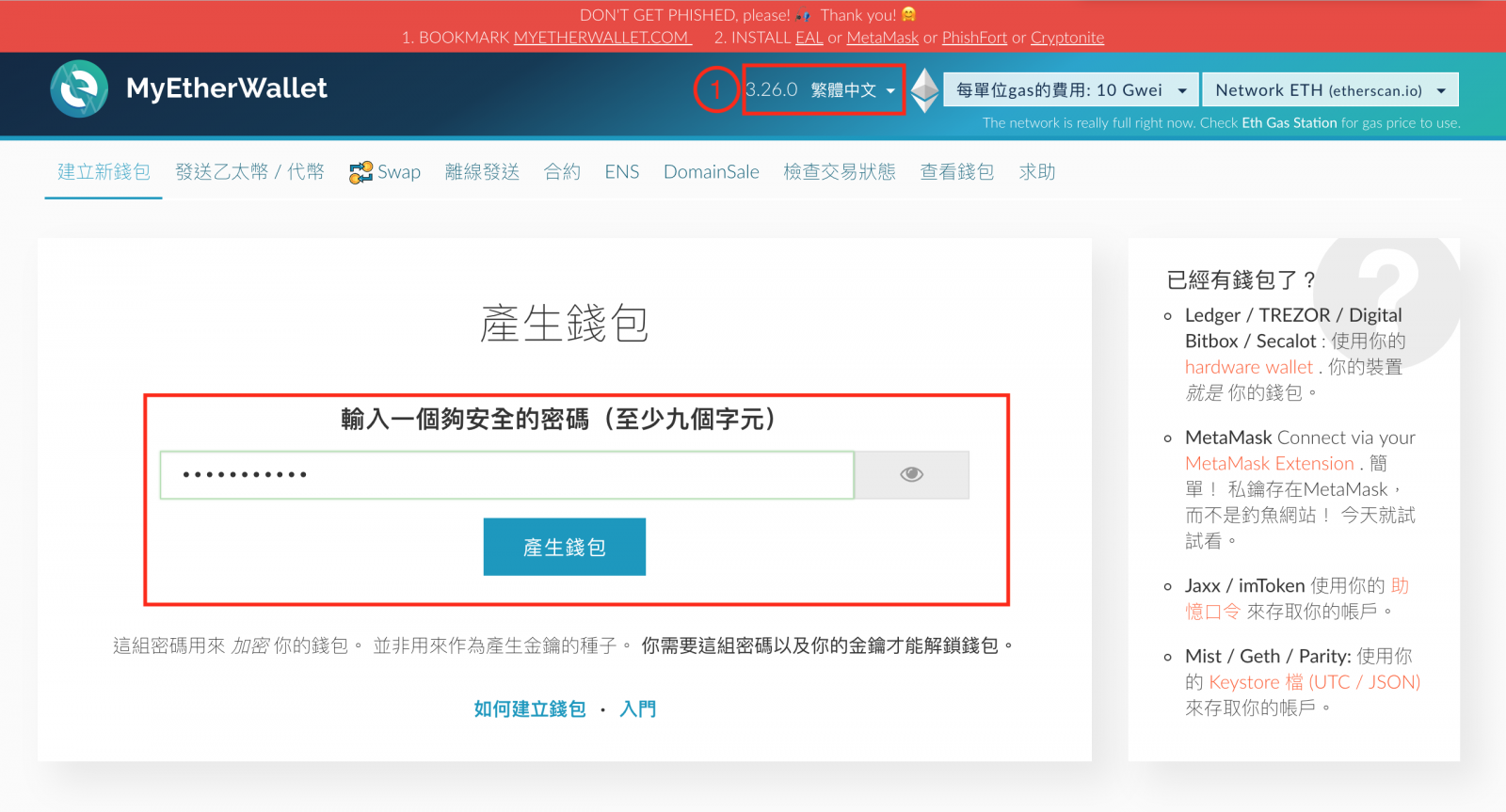
Task: Open the ENS tab
Action: tap(622, 172)
